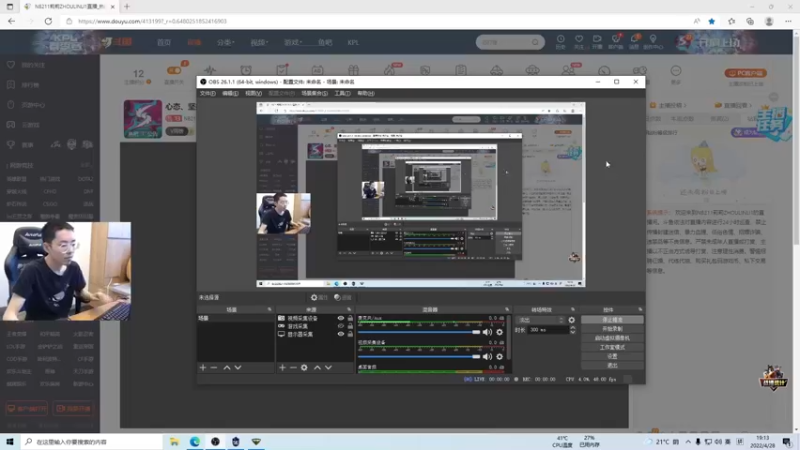This screenshot has height=450, width=800.
Task: Open Windows Start menu
Action: tap(10, 441)
